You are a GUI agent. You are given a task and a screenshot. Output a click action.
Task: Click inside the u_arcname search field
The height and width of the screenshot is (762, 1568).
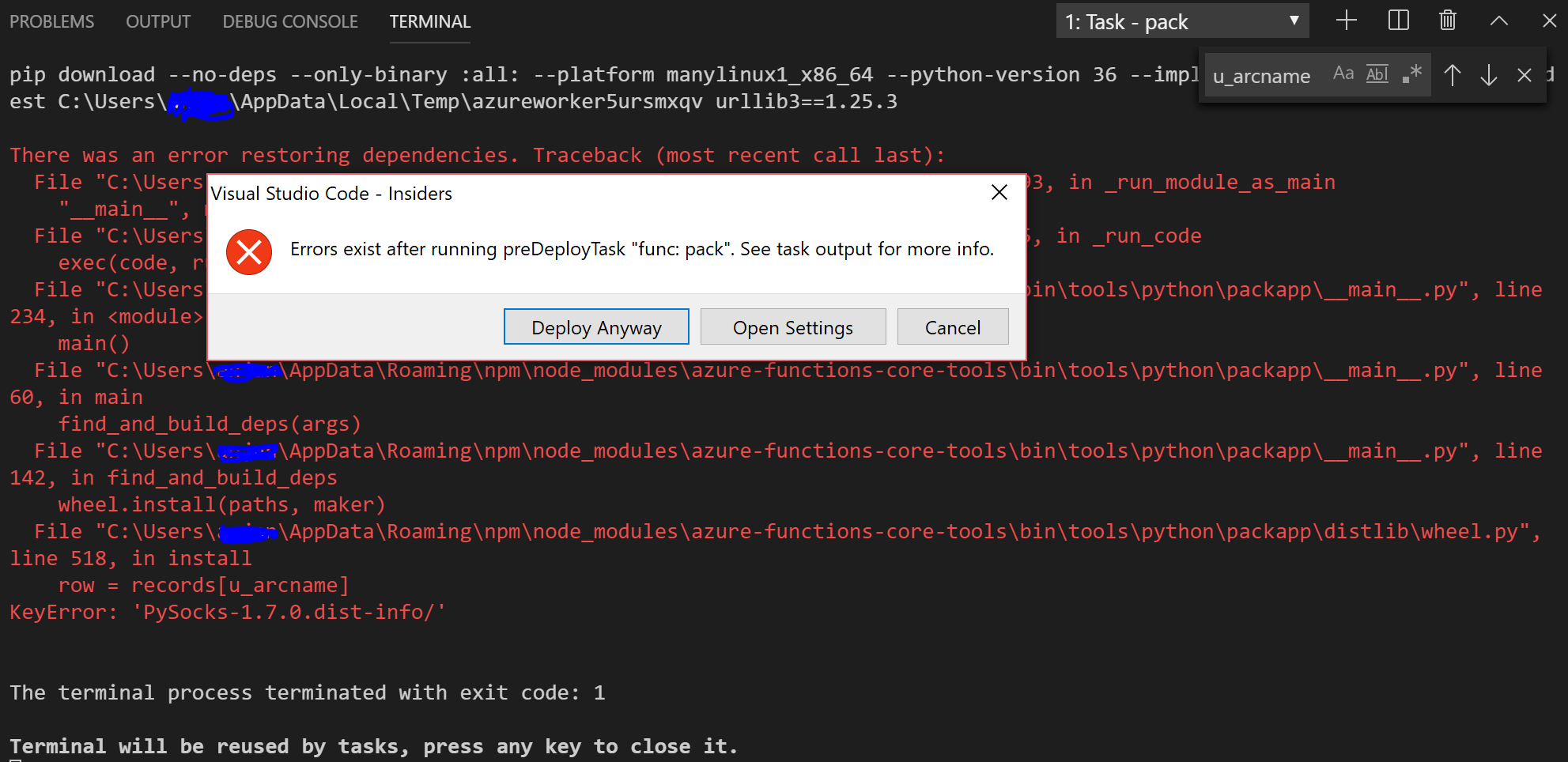click(1262, 76)
